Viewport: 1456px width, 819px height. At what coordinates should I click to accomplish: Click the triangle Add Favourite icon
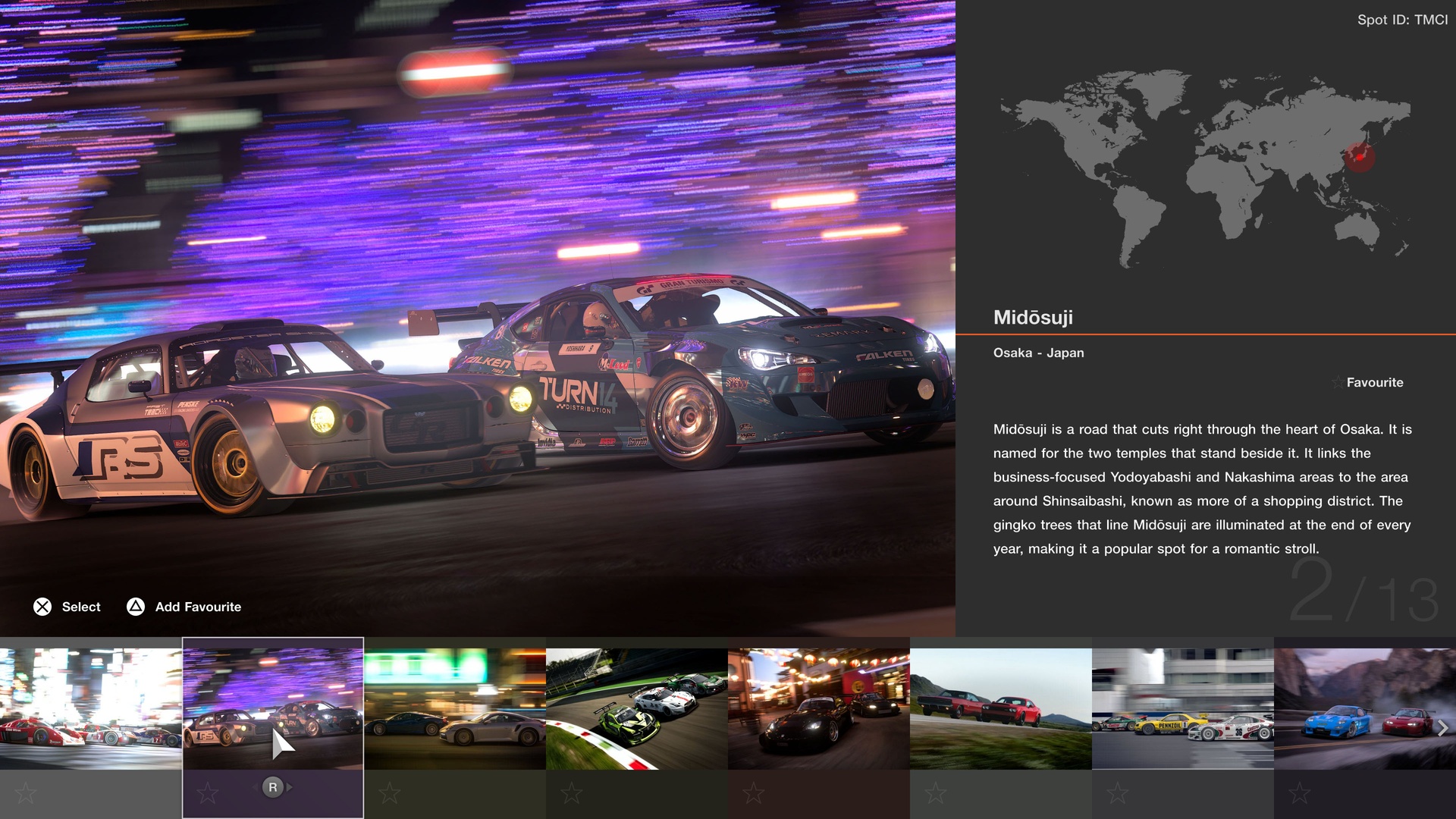[133, 607]
